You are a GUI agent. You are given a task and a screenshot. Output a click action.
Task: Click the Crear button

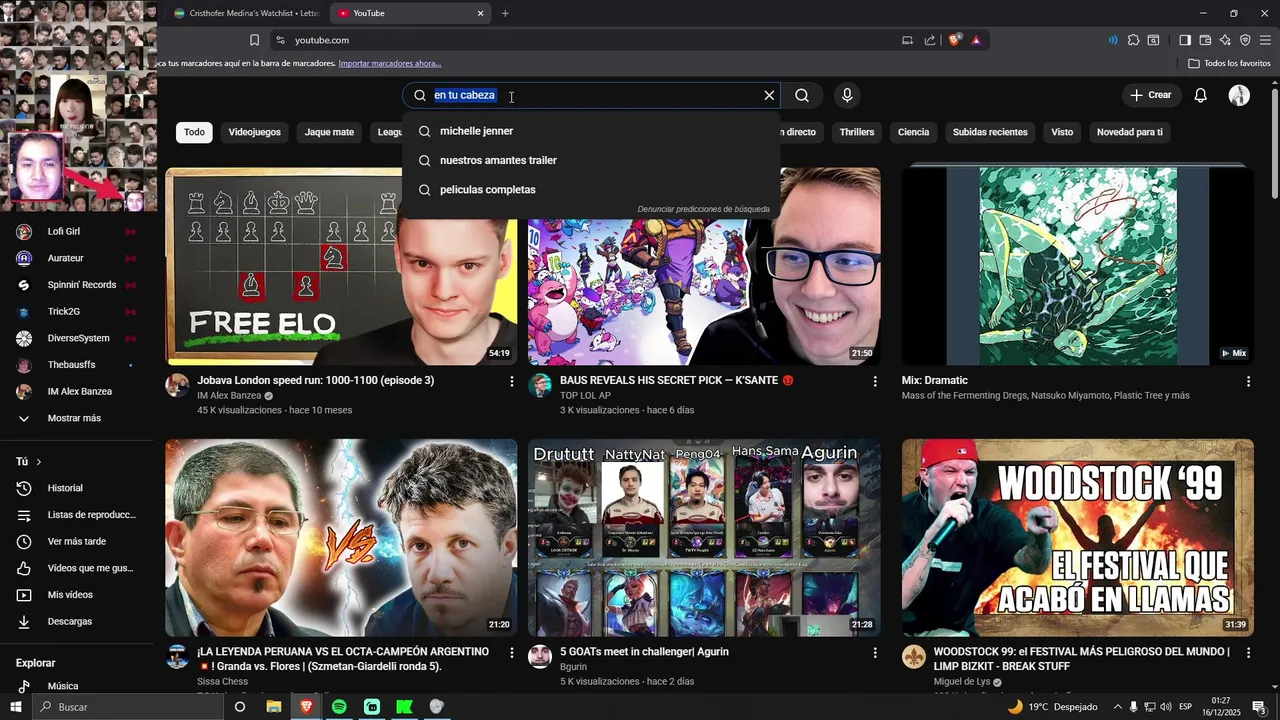(x=1151, y=95)
